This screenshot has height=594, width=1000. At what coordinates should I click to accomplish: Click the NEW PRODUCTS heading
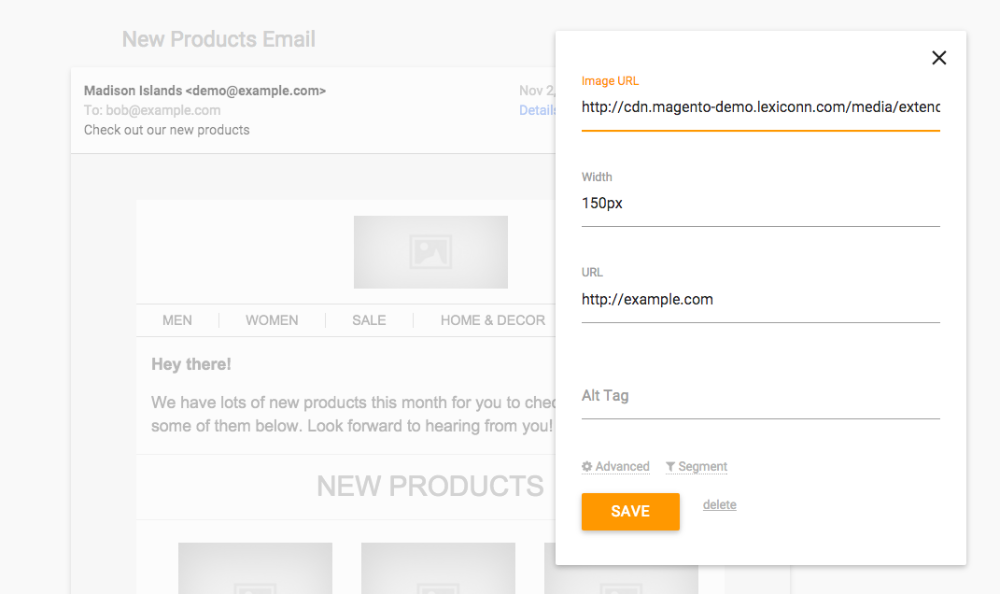pos(430,486)
